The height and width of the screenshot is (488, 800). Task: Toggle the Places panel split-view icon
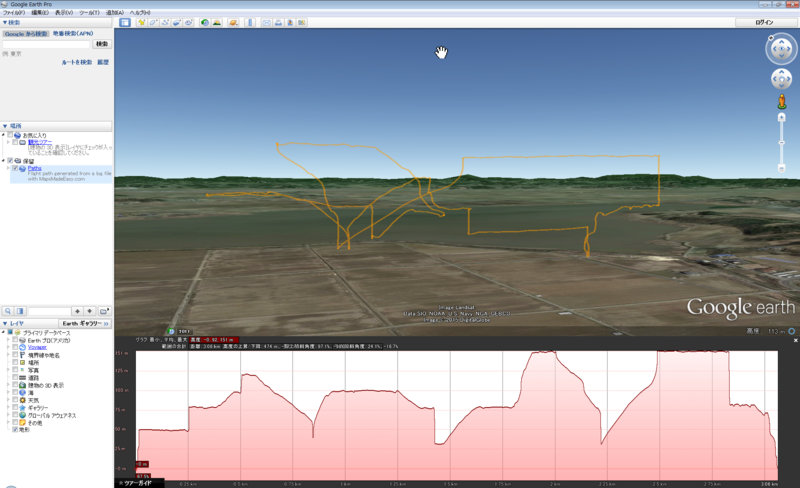point(20,311)
